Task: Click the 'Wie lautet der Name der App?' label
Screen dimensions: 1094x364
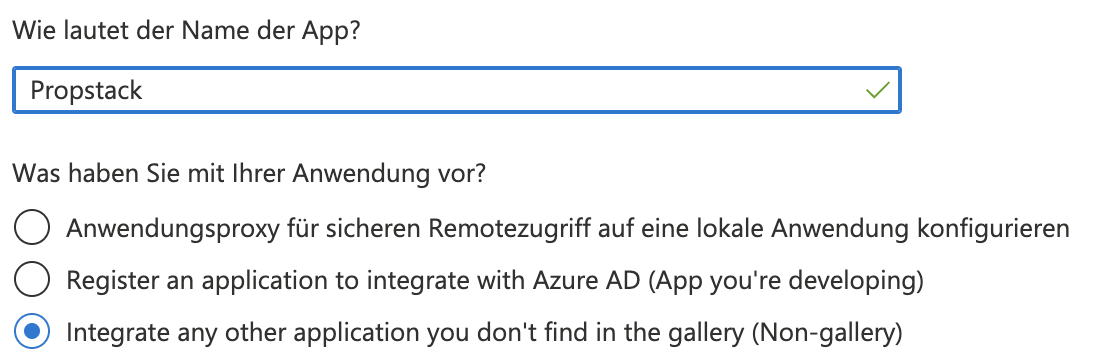Action: [186, 31]
